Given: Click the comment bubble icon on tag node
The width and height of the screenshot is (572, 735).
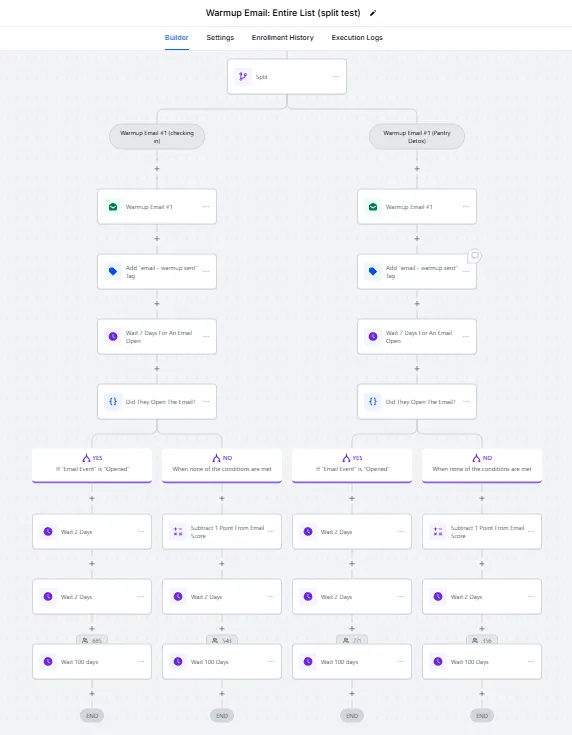Looking at the screenshot, I should click(x=474, y=256).
